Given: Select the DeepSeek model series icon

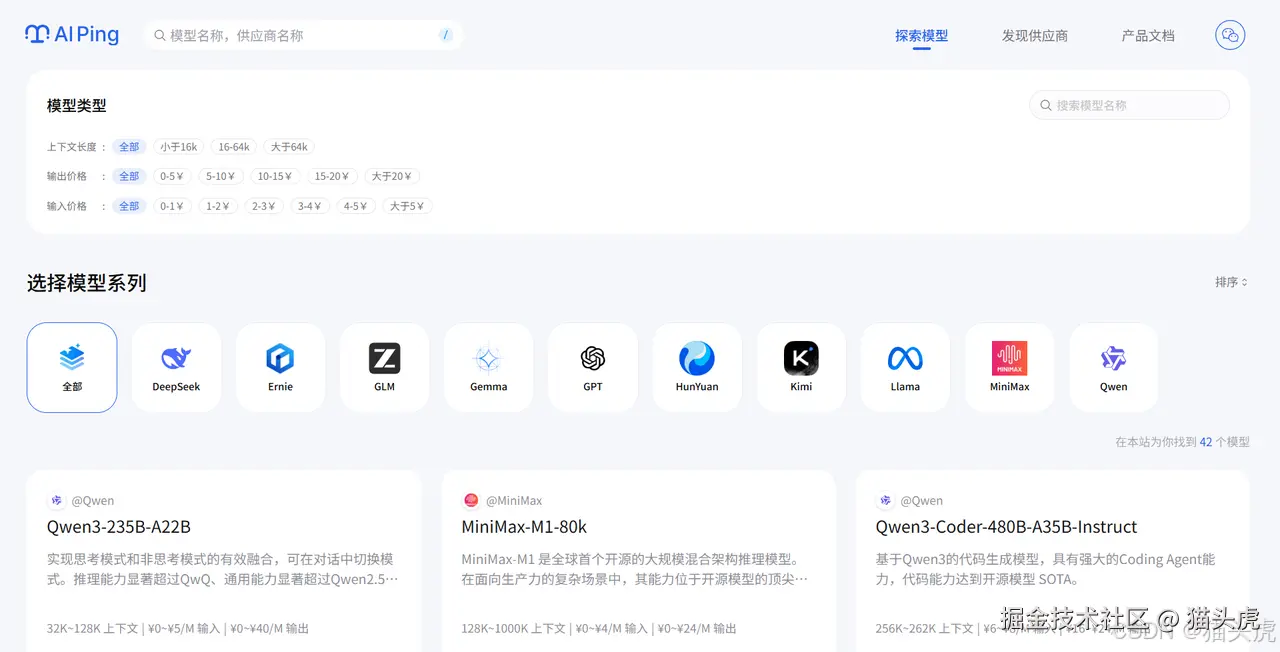Looking at the screenshot, I should (x=176, y=367).
